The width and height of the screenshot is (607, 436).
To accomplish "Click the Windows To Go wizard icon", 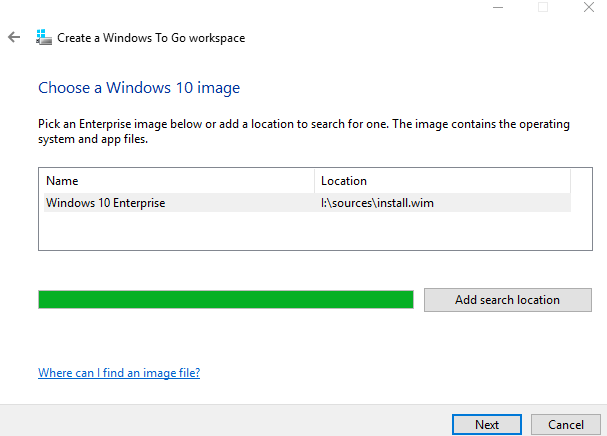I will 44,37.
